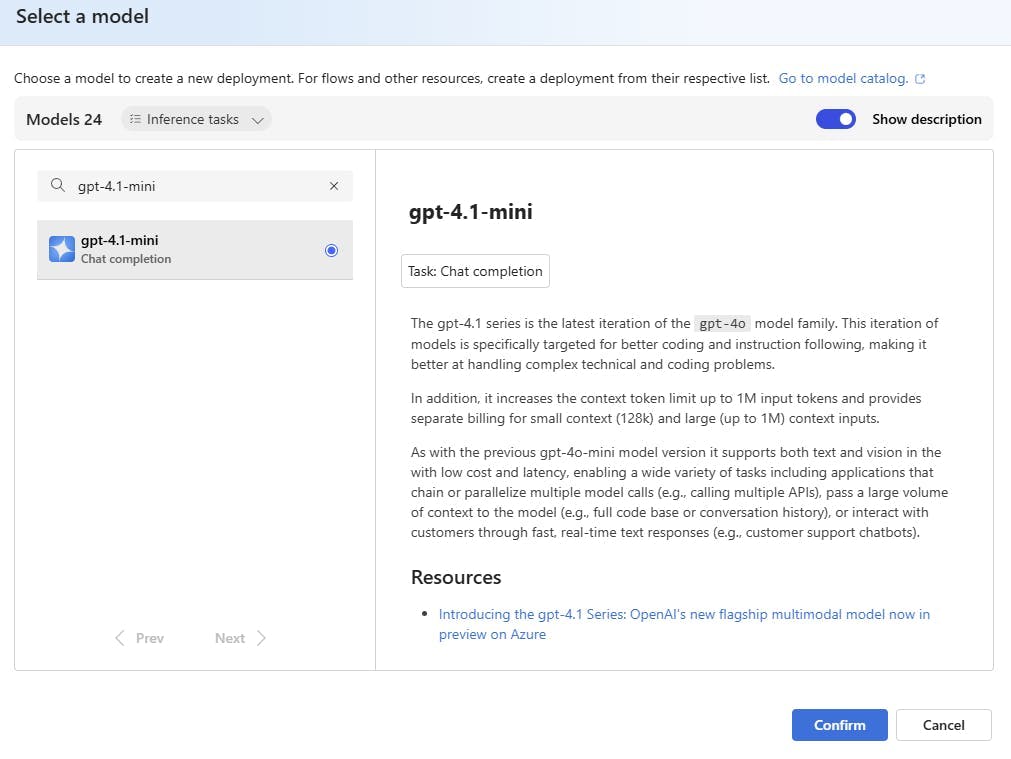1011x759 pixels.
Task: Clear the model search text
Action: click(334, 186)
